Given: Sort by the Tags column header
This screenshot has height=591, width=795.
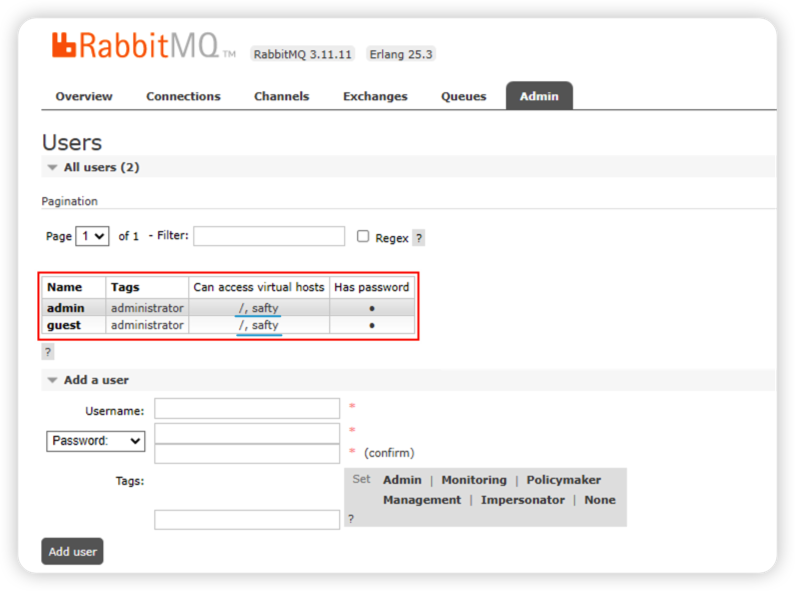Looking at the screenshot, I should click(x=125, y=287).
